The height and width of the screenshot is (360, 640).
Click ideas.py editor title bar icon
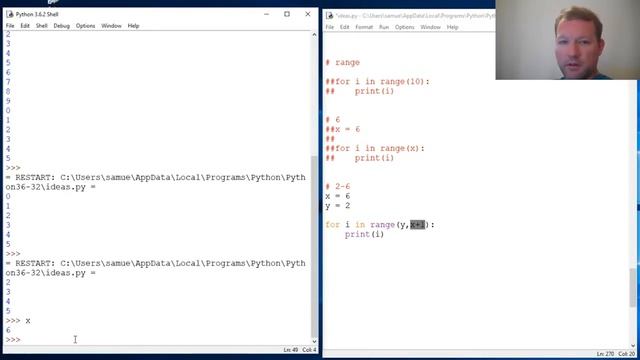click(x=329, y=16)
